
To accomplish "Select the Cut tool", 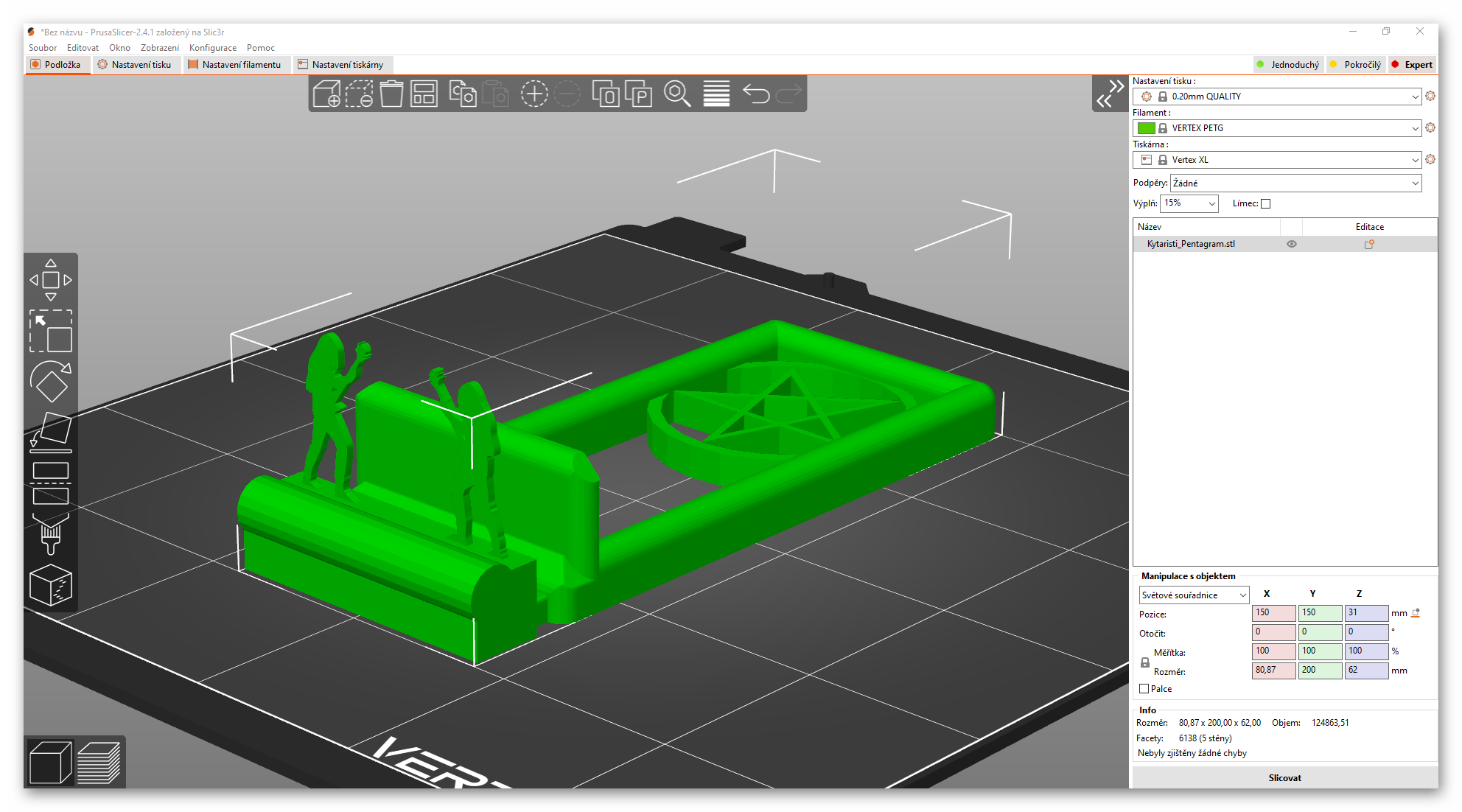I will [51, 483].
